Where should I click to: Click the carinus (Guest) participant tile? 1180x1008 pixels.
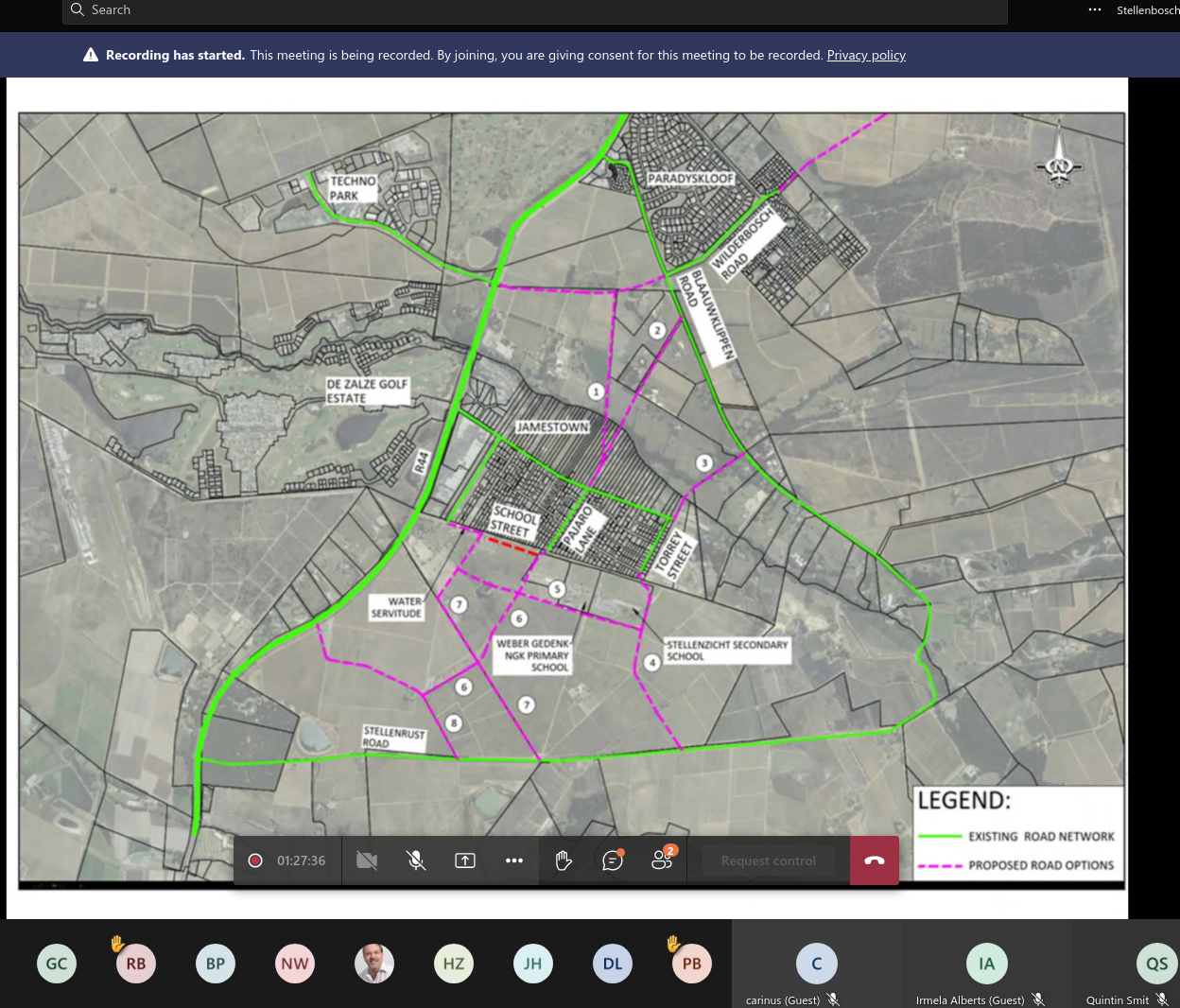[x=817, y=969]
